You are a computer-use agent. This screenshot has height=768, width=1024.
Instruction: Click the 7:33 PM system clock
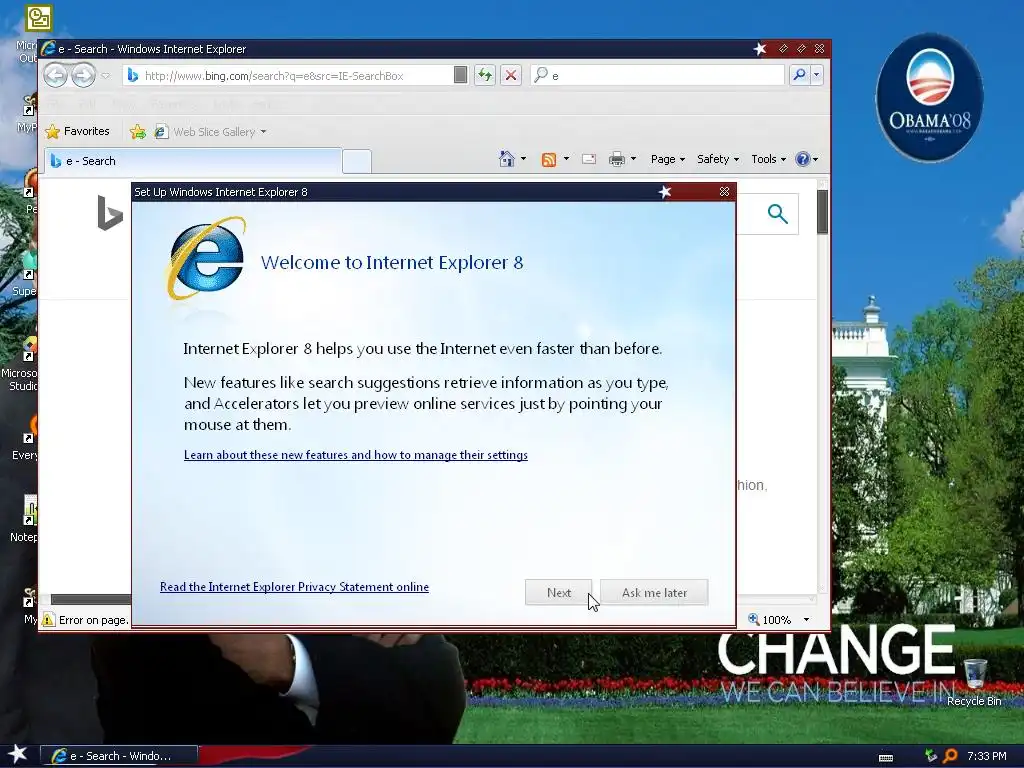986,756
